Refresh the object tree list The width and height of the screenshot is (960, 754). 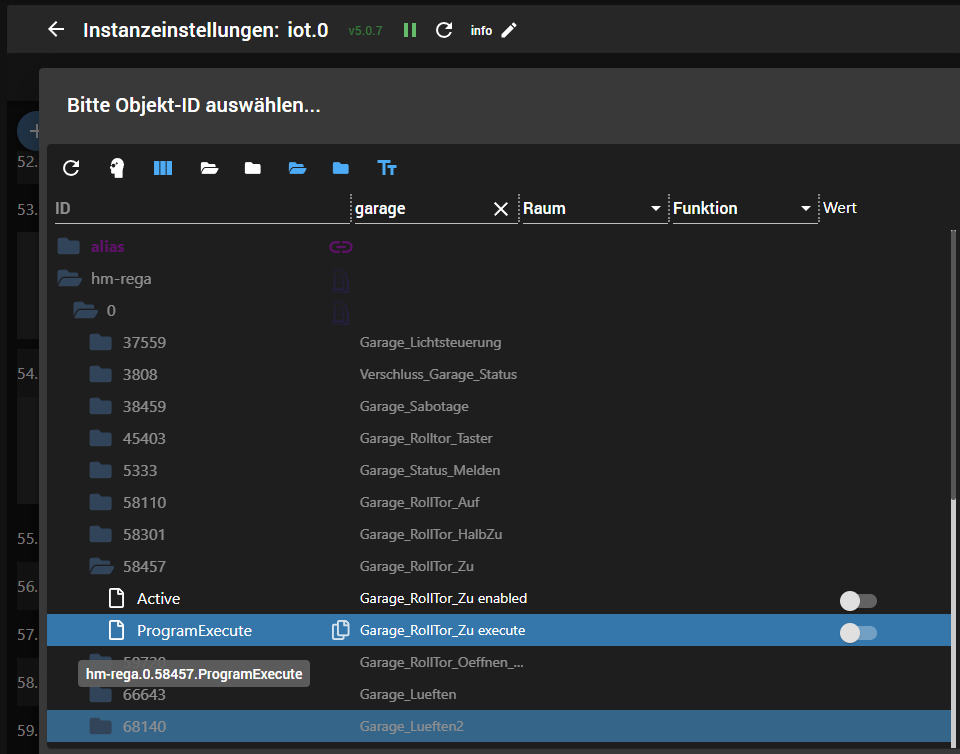[71, 168]
